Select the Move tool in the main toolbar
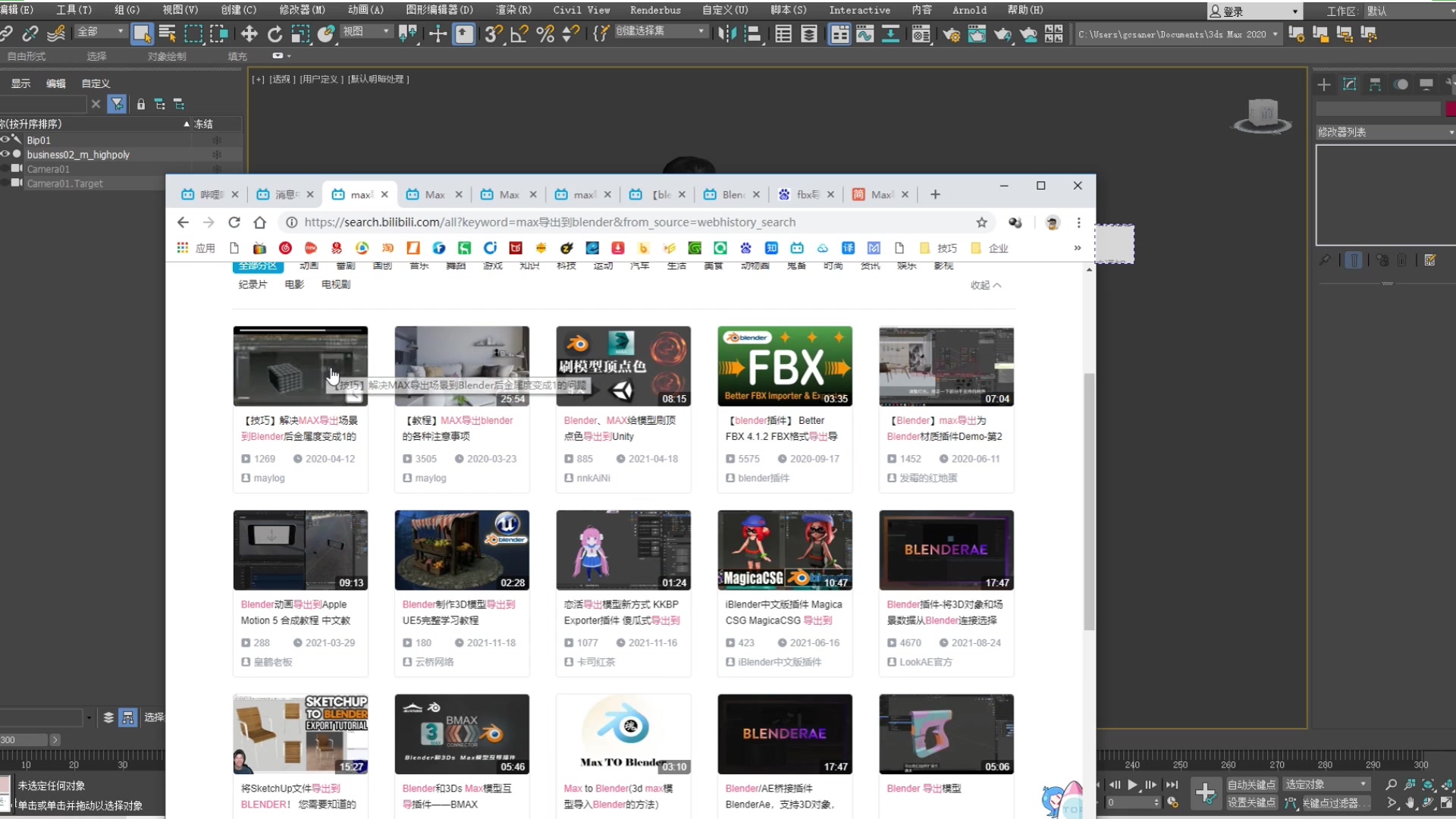Viewport: 1456px width, 819px height. [249, 34]
